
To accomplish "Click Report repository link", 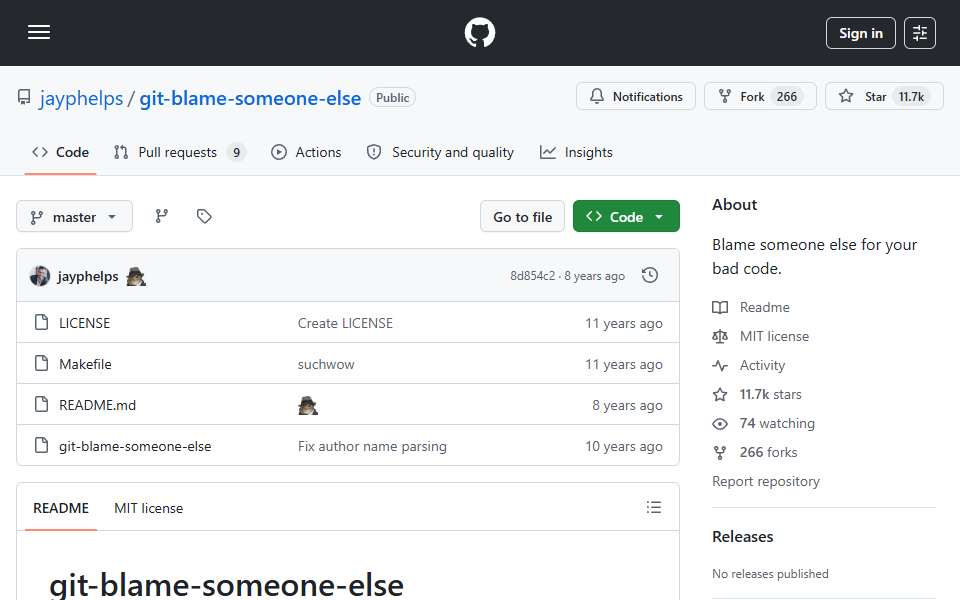I will (765, 481).
